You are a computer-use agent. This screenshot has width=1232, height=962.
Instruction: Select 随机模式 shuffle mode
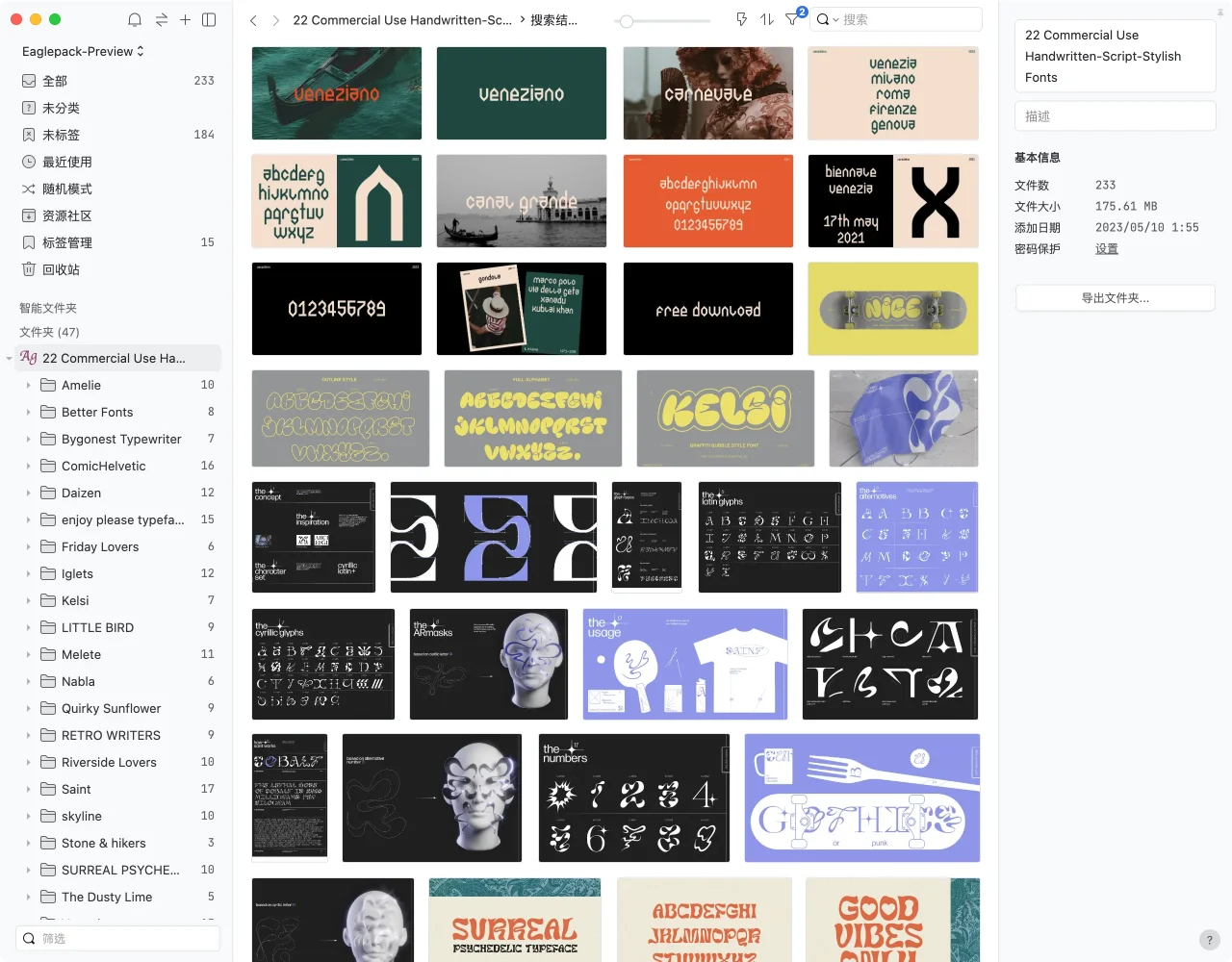[66, 189]
